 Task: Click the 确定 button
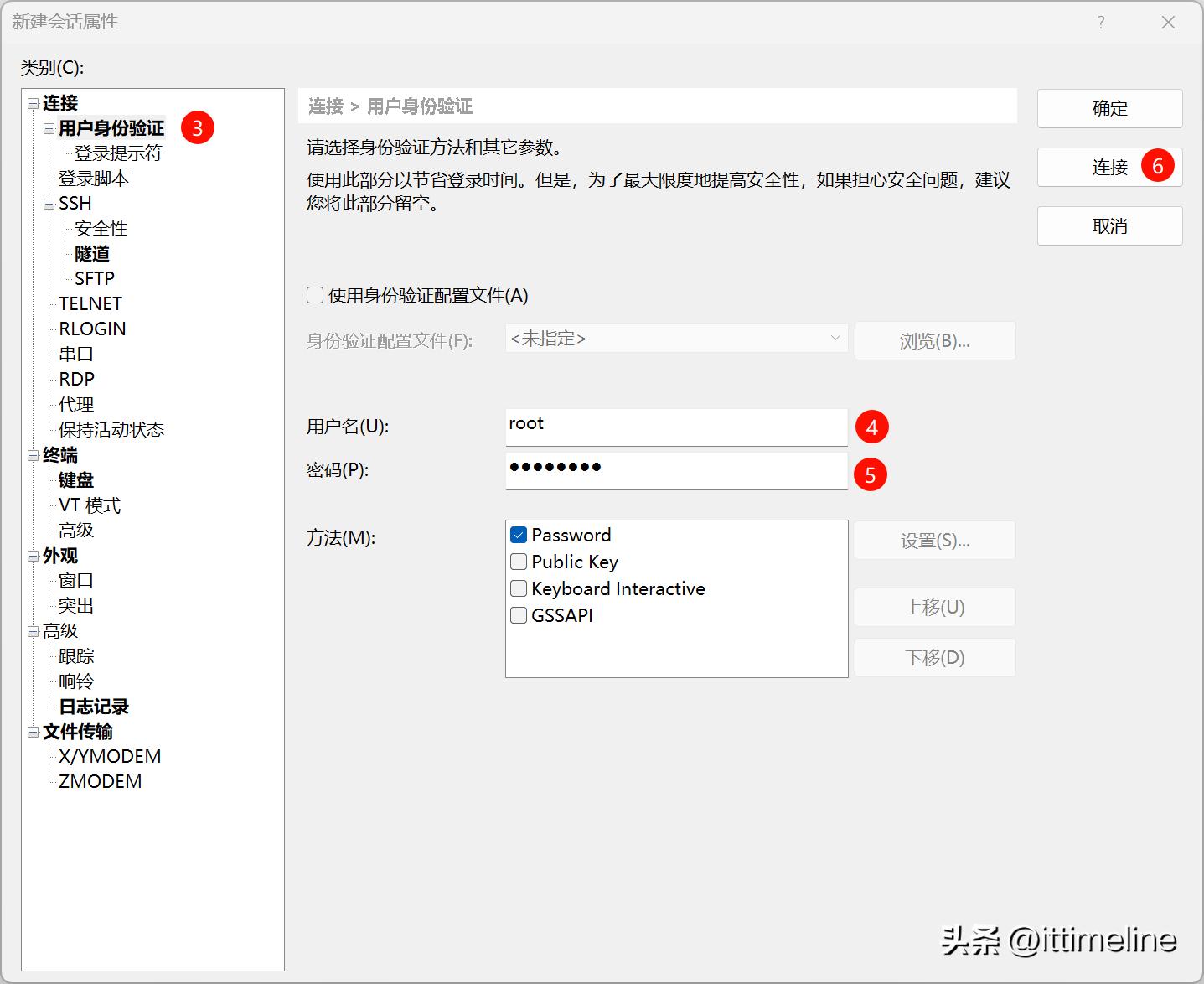[x=1109, y=108]
